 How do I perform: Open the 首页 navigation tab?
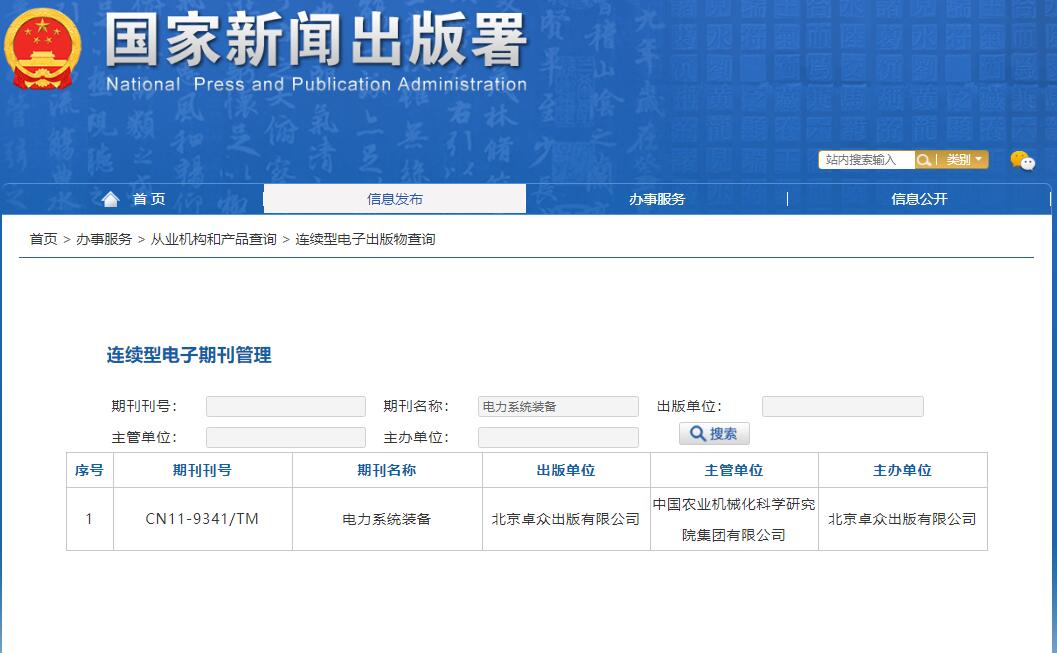(148, 199)
